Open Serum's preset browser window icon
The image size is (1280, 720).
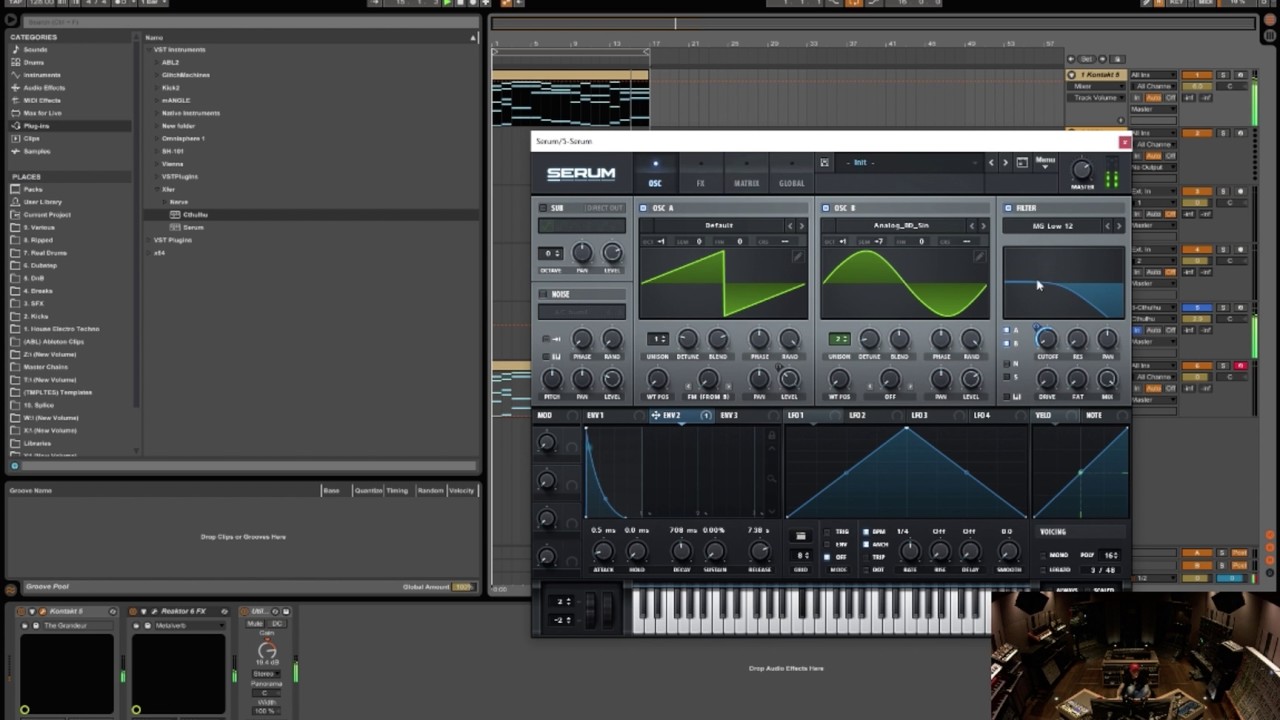[x=1022, y=163]
